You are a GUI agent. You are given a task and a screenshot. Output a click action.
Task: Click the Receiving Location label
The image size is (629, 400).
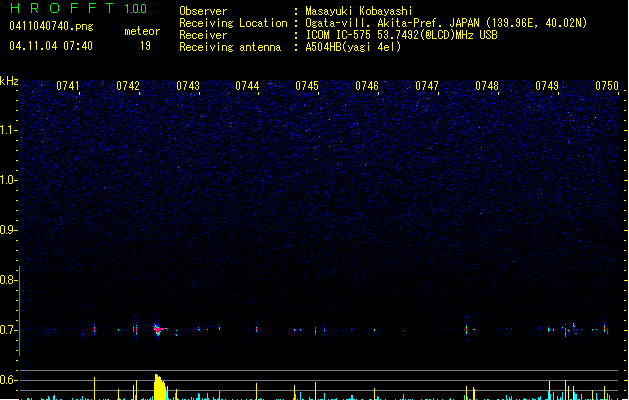233,23
